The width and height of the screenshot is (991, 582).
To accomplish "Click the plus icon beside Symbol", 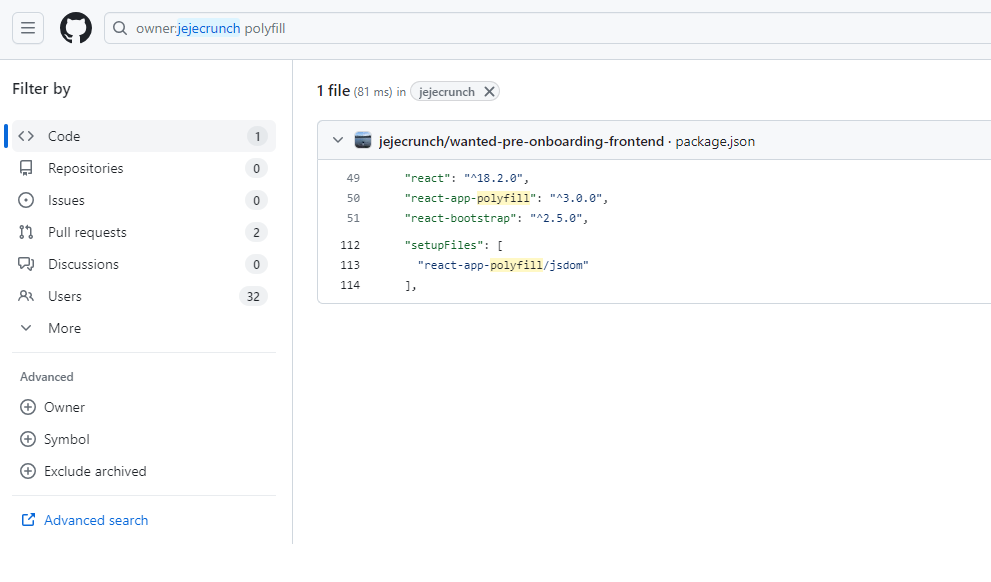I will pos(28,439).
